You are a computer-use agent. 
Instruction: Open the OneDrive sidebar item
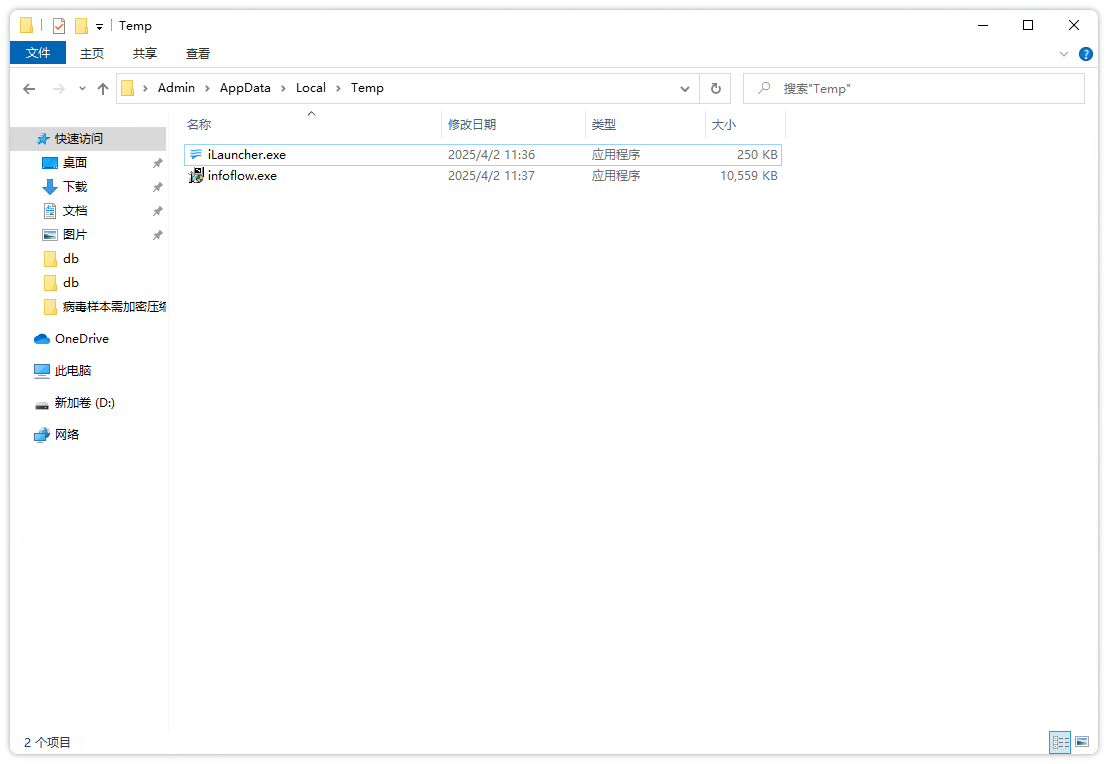point(81,339)
